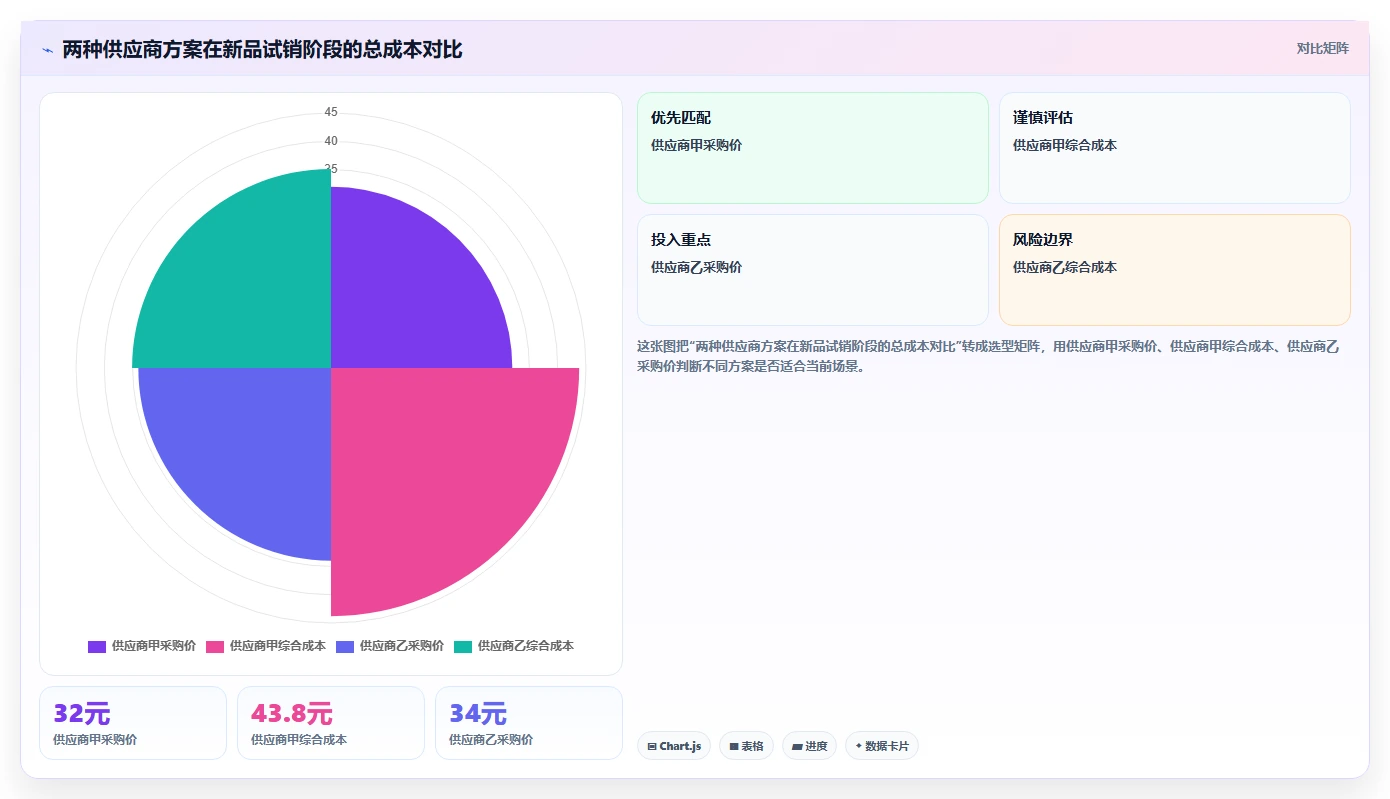Toggle the 供应商甲综合成本 legend swatch
This screenshot has width=1390, height=799.
pyautogui.click(x=215, y=647)
